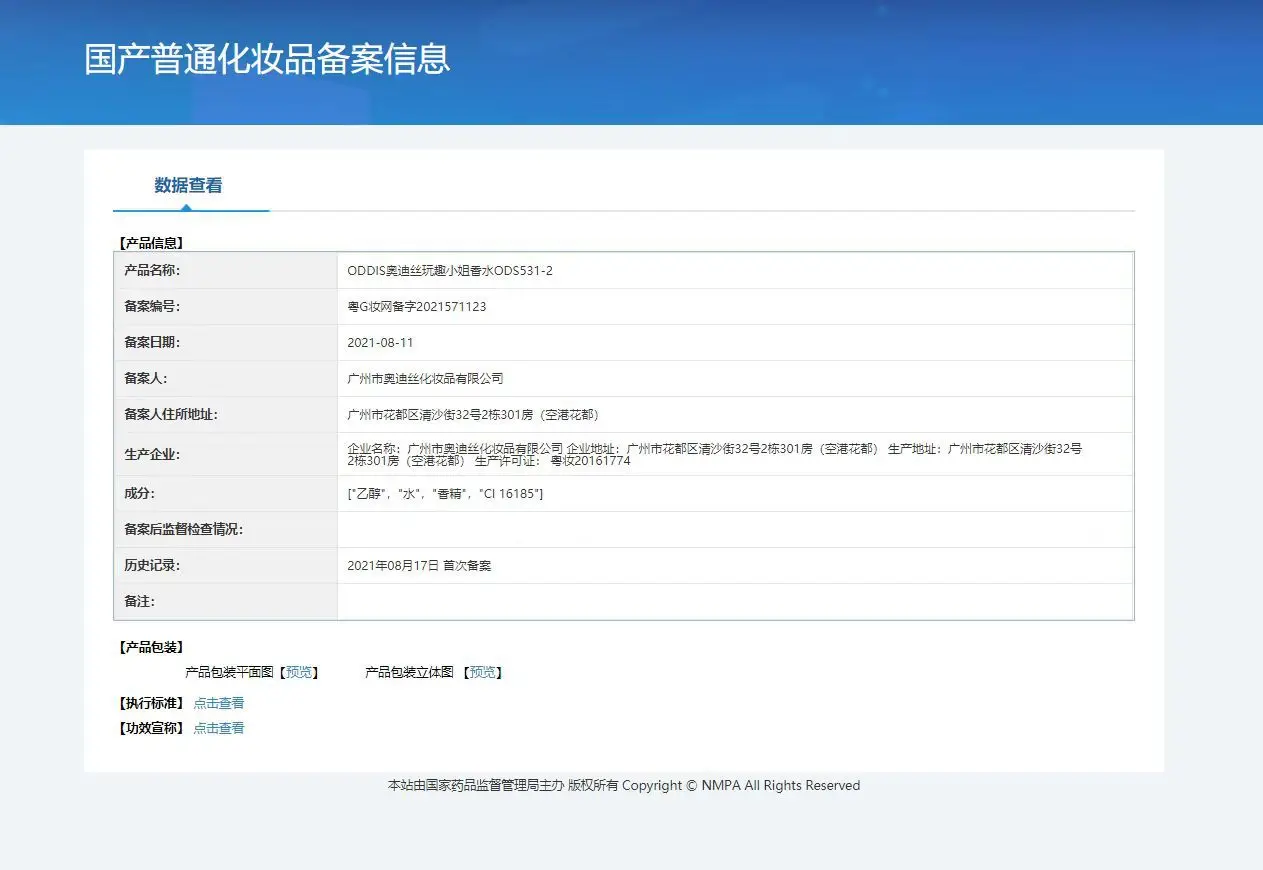
Task: Click the 历史记录 entry 2021年08月17日 首次备案
Action: 419,566
